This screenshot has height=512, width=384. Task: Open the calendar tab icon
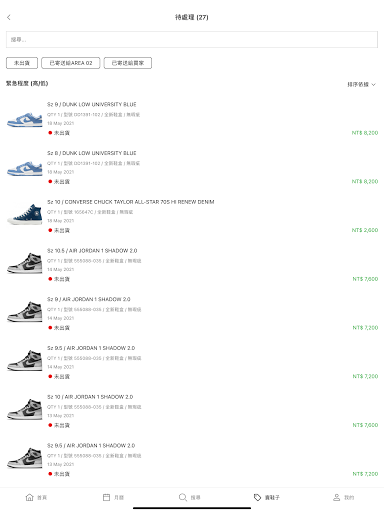pyautogui.click(x=106, y=497)
